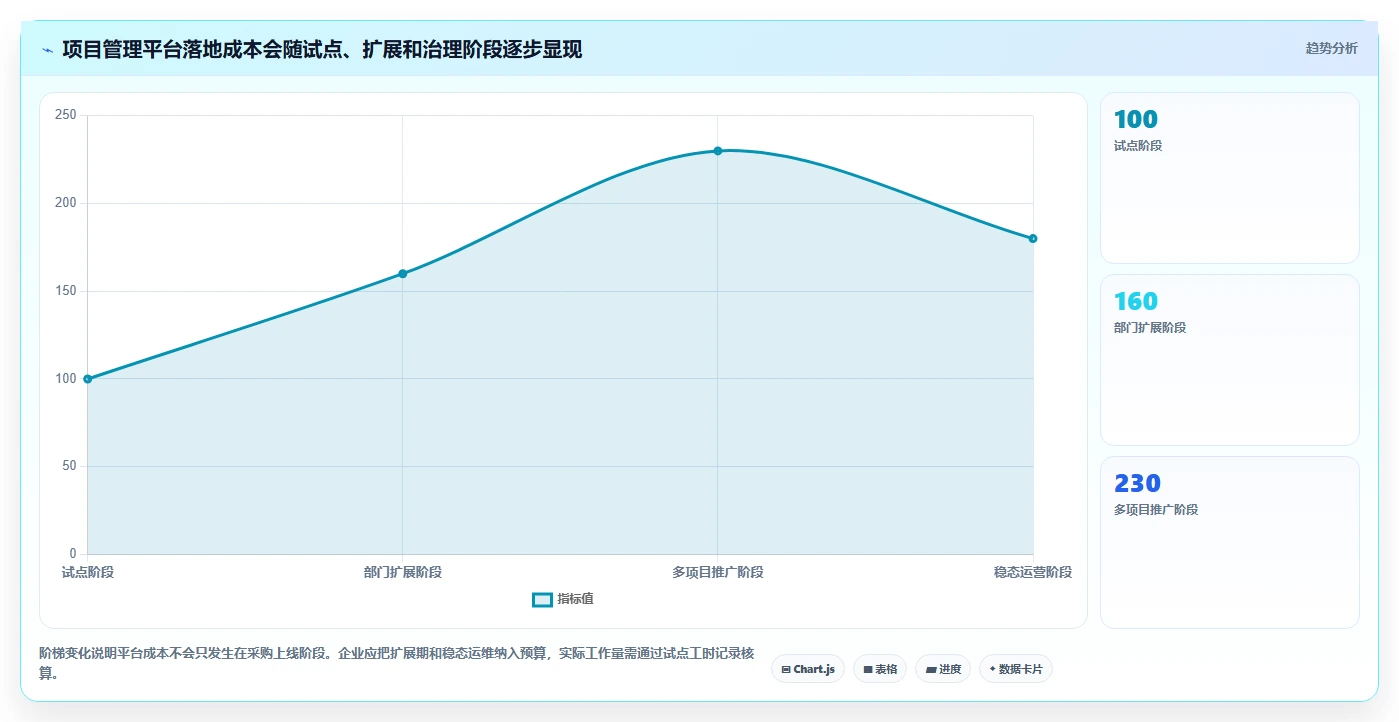Open the 部门扩展阶段 stat card showing 160
The width and height of the screenshot is (1399, 722).
point(1230,360)
